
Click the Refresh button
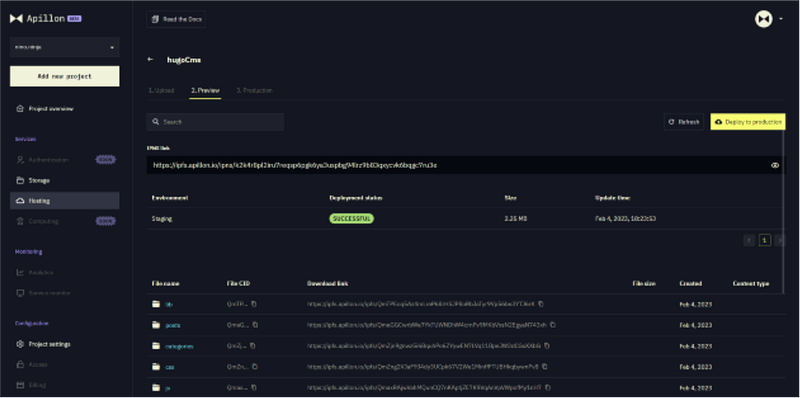tap(684, 122)
